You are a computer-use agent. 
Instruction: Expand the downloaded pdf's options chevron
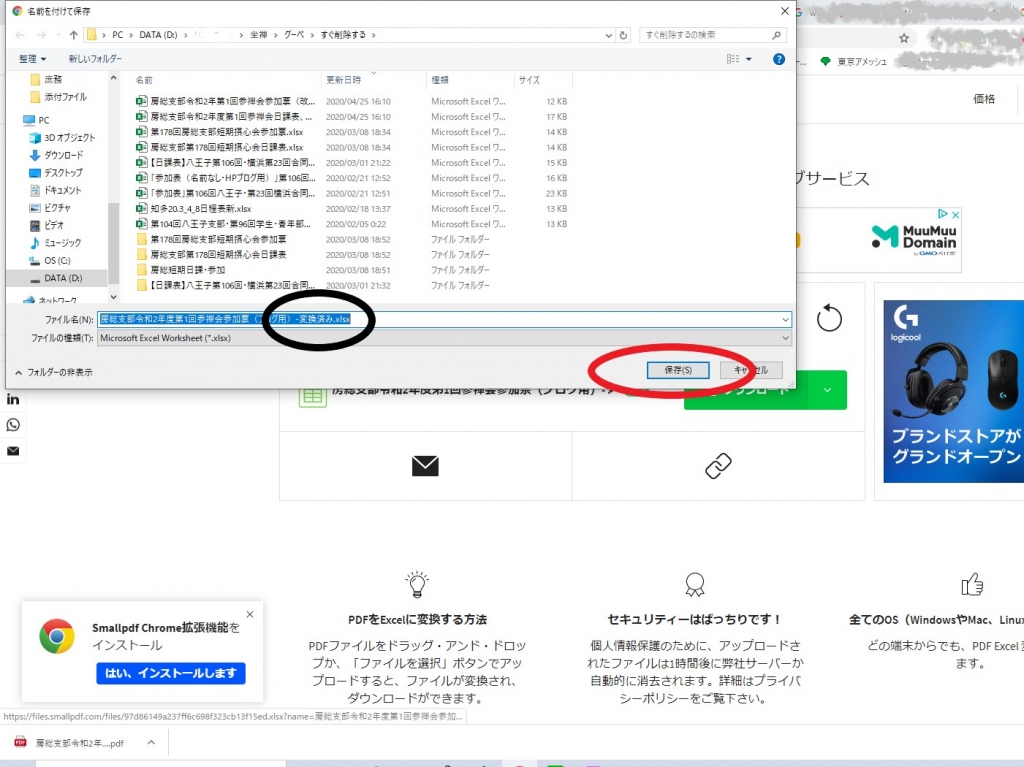click(x=151, y=743)
